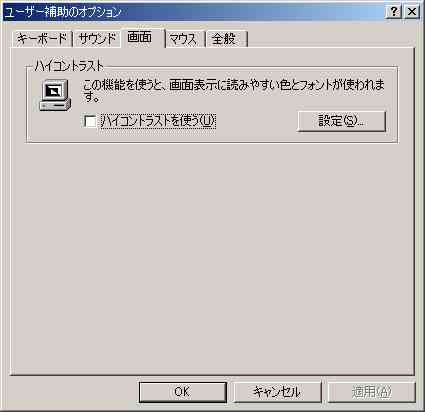
Task: Show the 全般 tab
Action: (x=226, y=39)
